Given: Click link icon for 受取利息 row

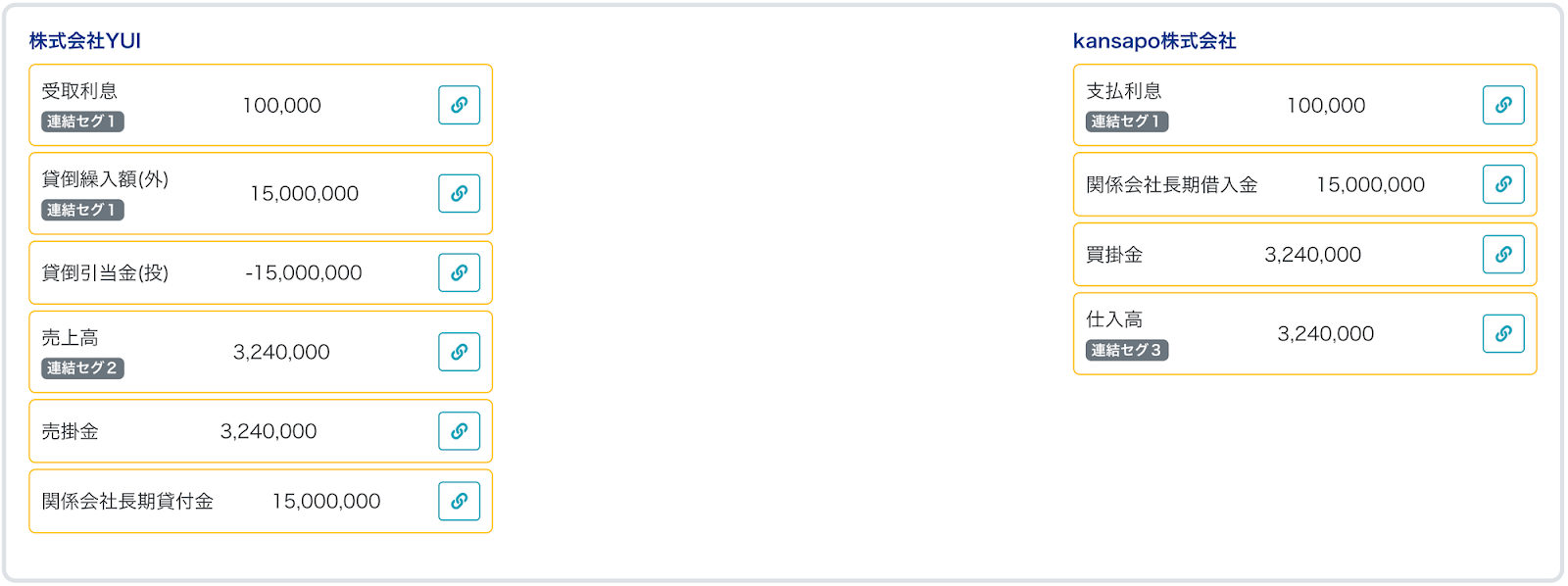Looking at the screenshot, I should pos(459,105).
